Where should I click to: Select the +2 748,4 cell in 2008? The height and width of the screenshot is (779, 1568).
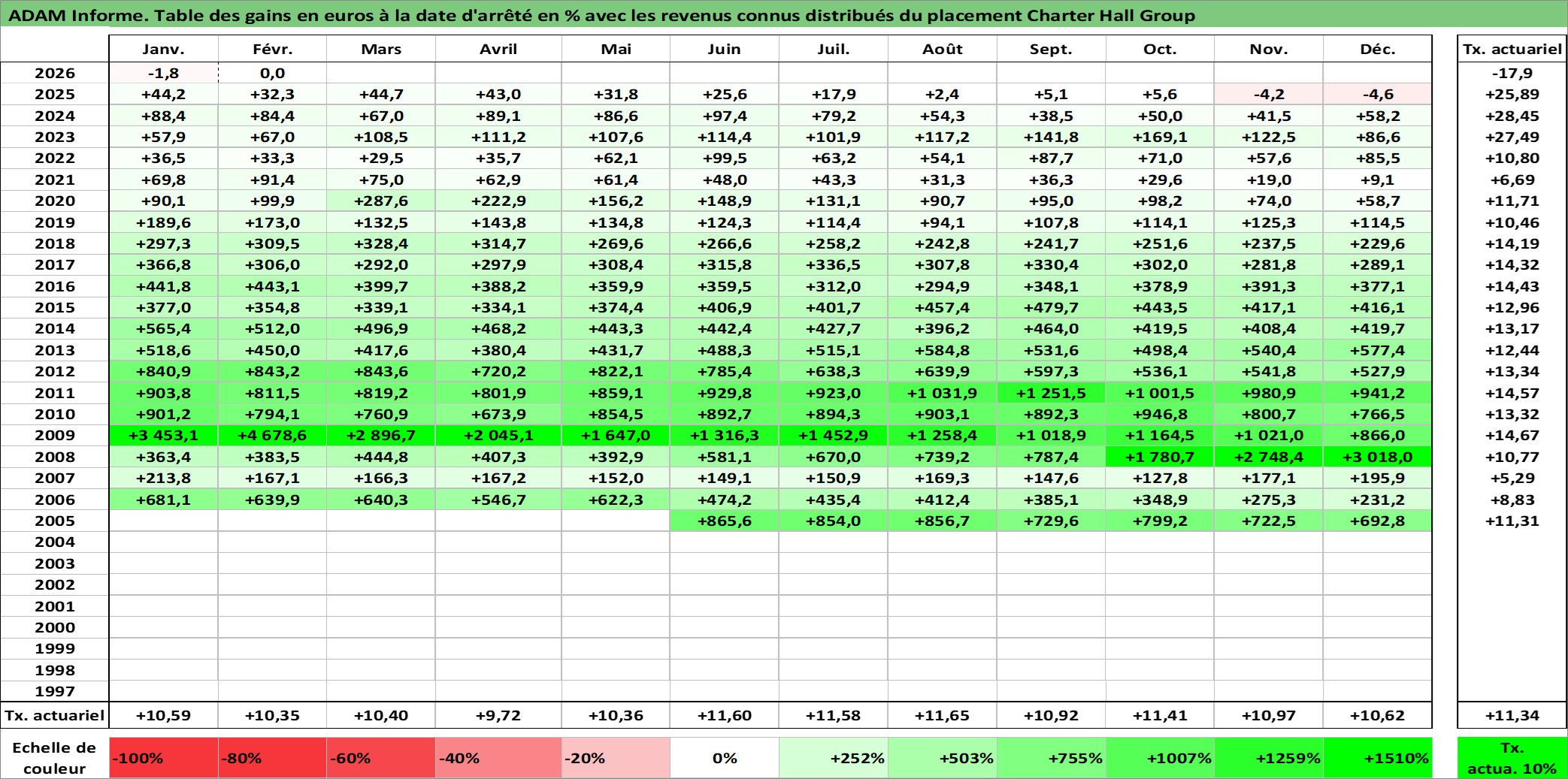click(x=1269, y=457)
